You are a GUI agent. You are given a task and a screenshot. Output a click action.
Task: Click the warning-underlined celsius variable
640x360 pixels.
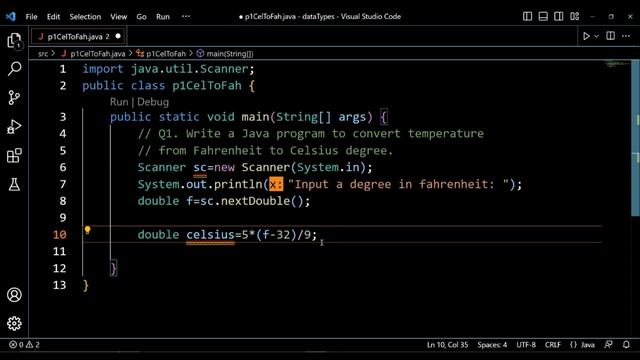[x=210, y=235]
